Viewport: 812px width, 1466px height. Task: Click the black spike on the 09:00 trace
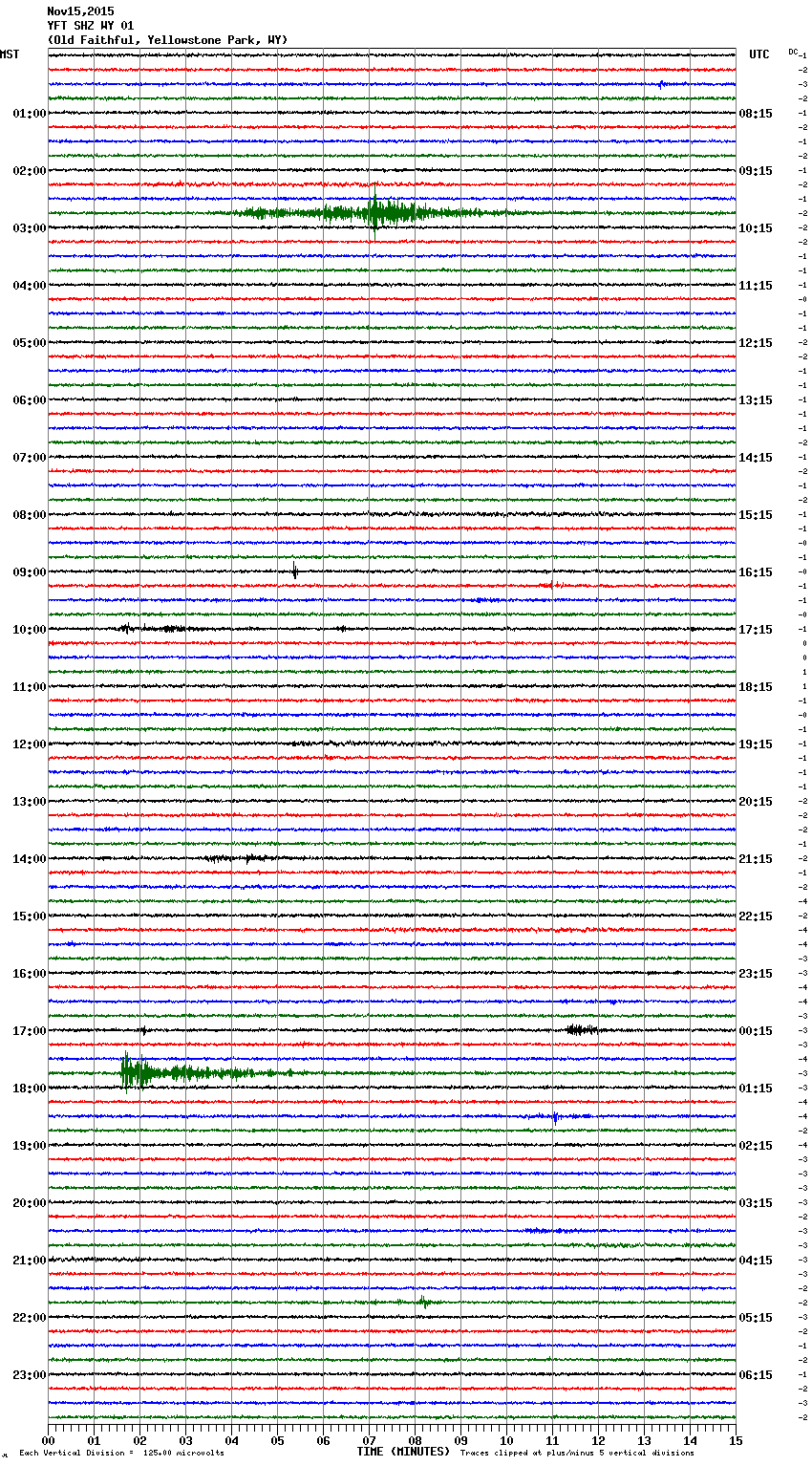click(x=294, y=571)
